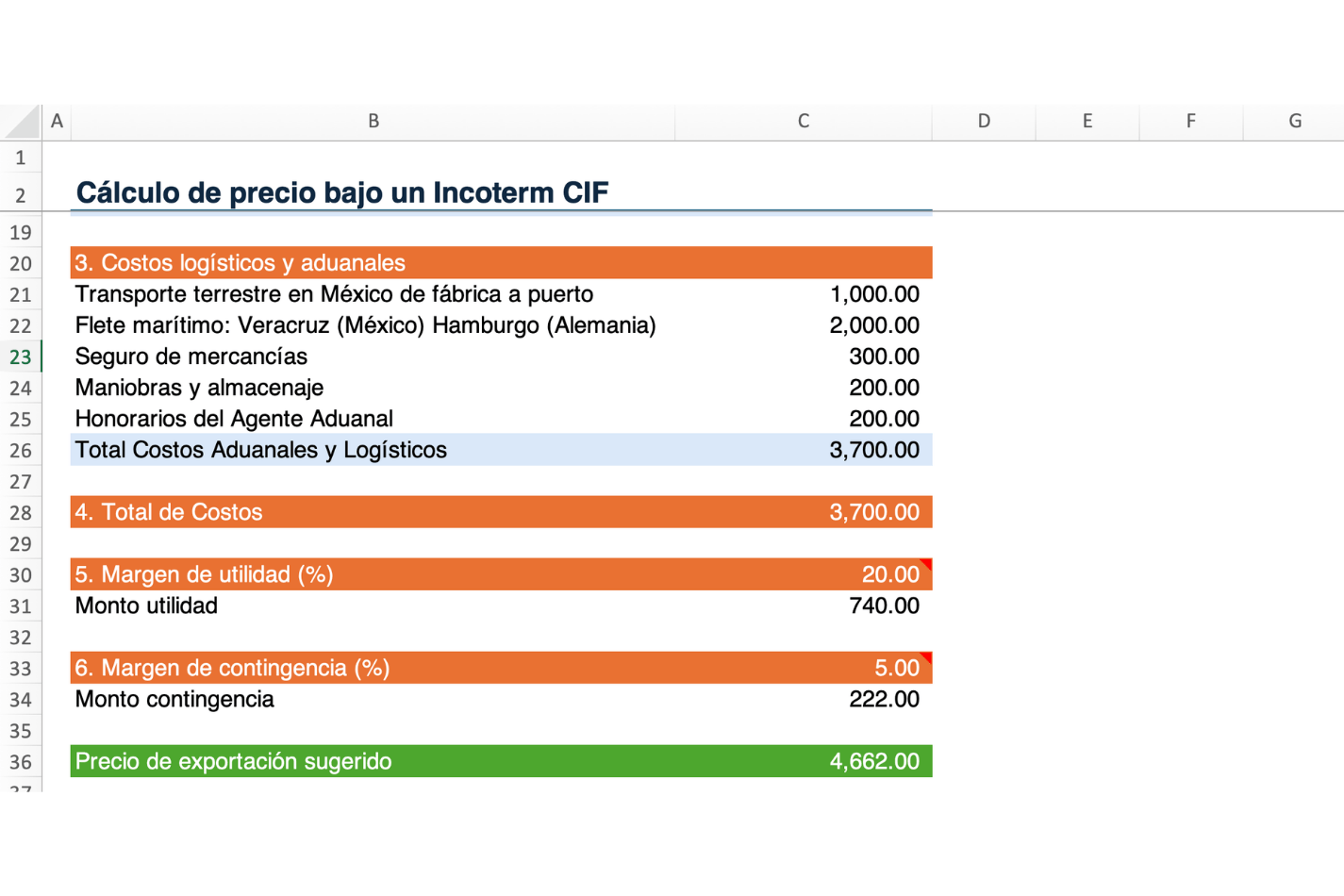Select the 200.00 value for Honorarios del Agente Aduanal

[x=804, y=419]
